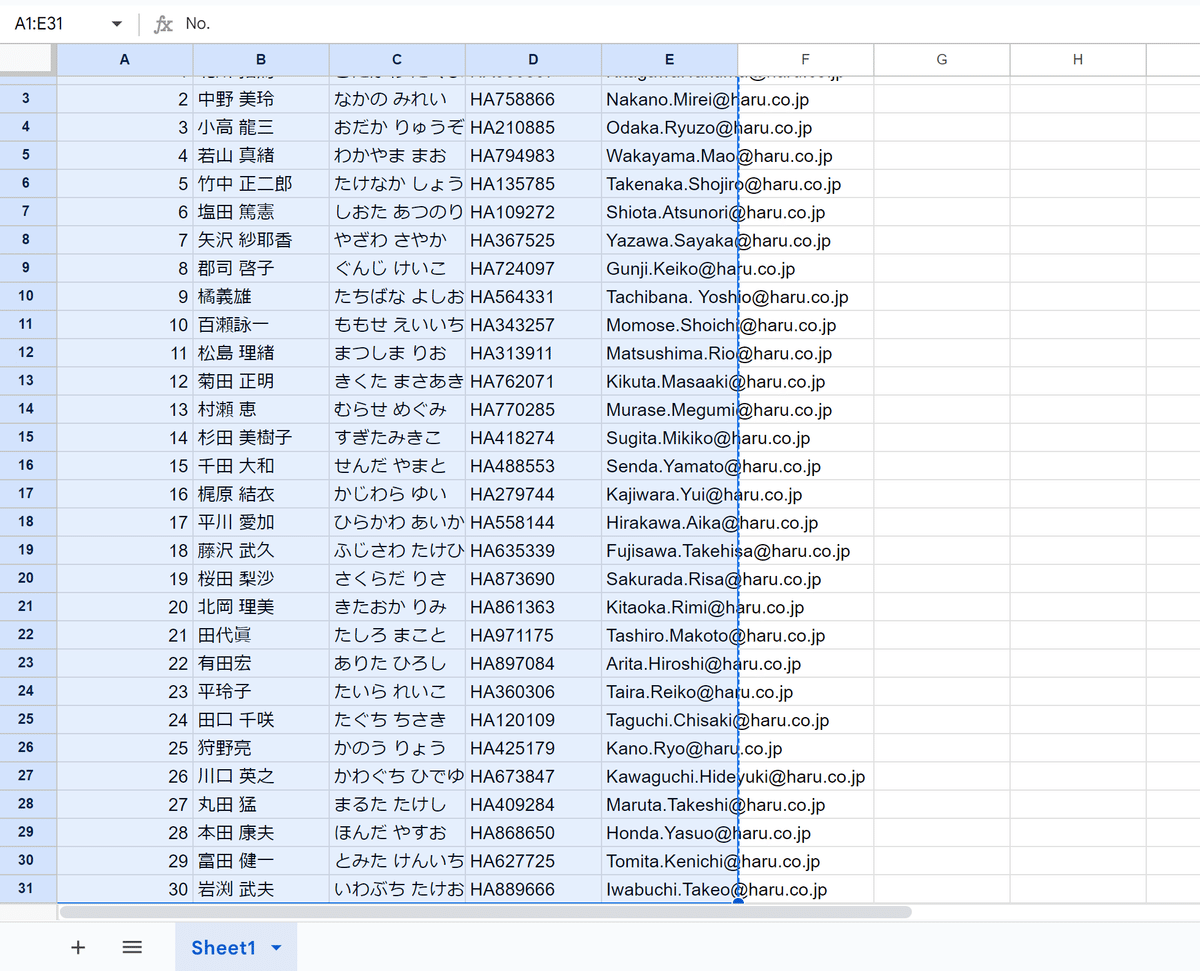
Task: Select column header E
Action: tap(668, 59)
